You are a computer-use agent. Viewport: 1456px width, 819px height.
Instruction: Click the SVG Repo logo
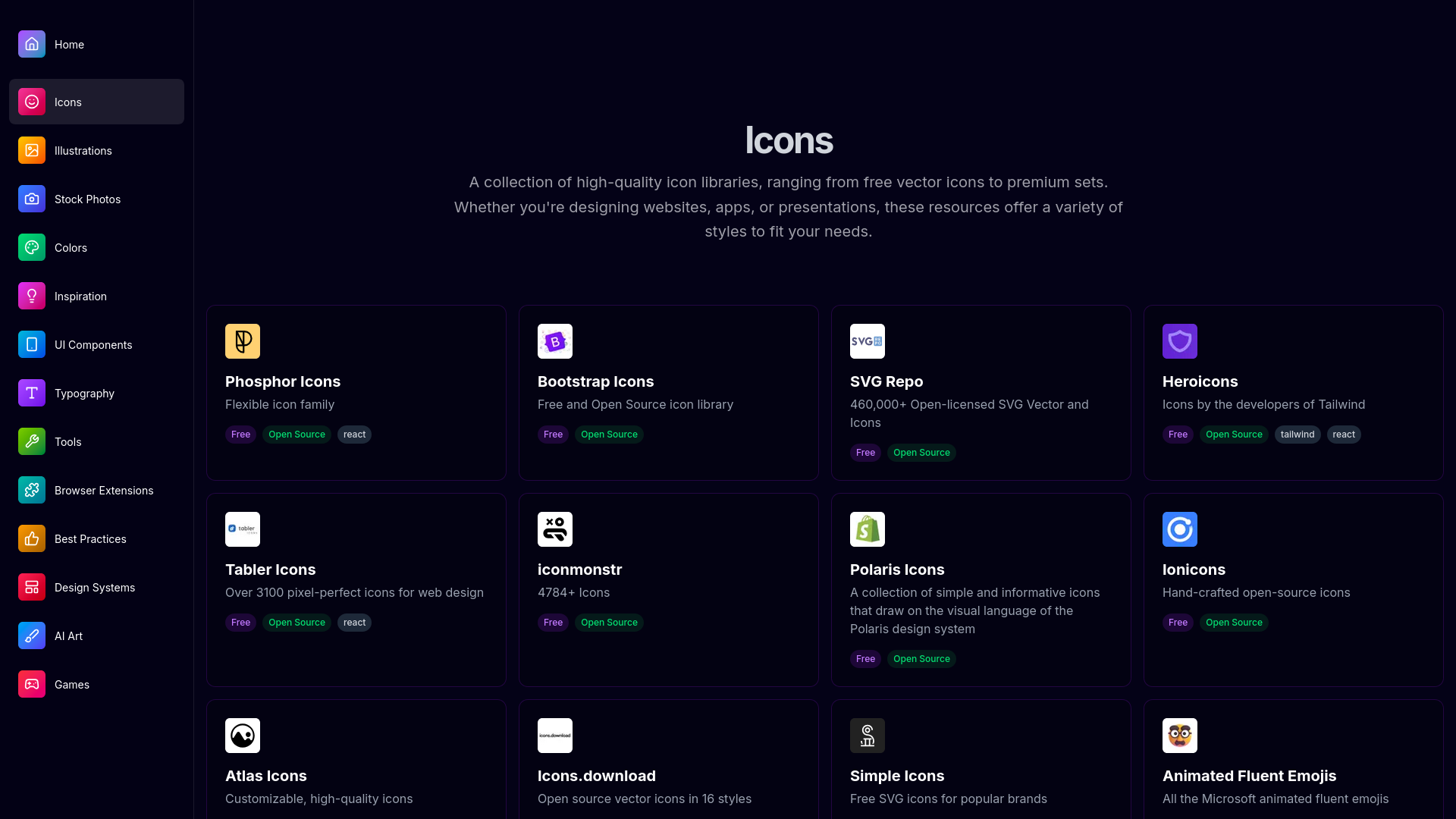pyautogui.click(x=868, y=341)
